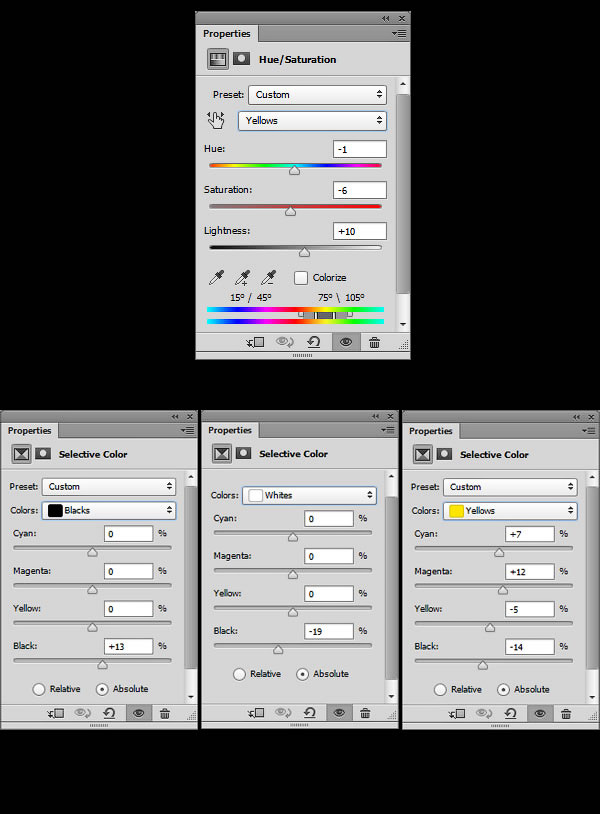Click mask icon in Blacks panel
The image size is (600, 814).
coord(43,454)
